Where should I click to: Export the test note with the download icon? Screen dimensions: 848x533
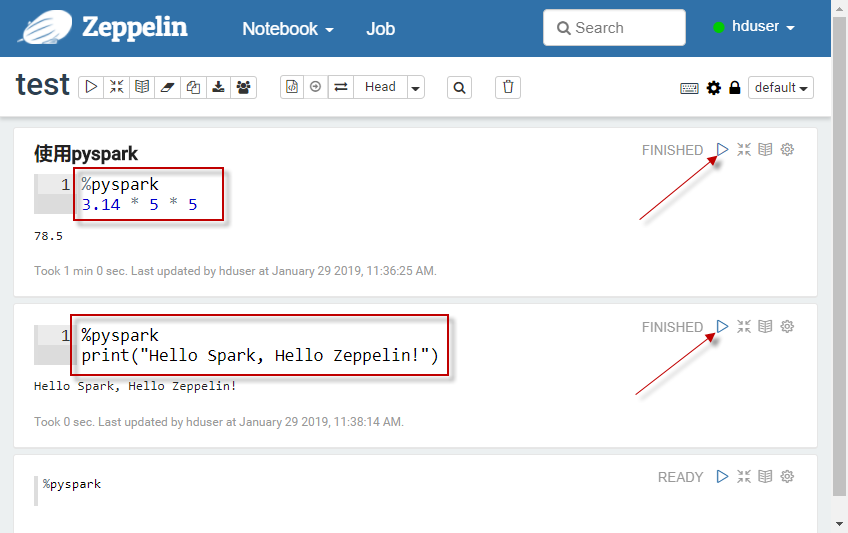218,87
